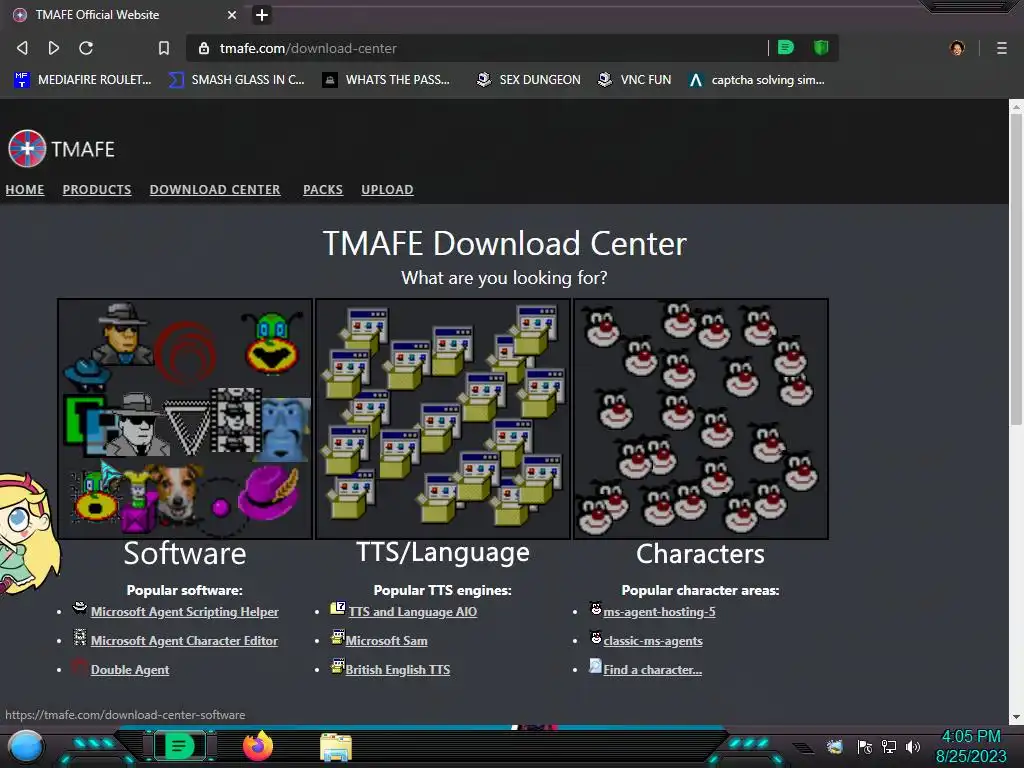The image size is (1024, 768).
Task: Click the network tray icon
Action: pyautogui.click(x=888, y=746)
